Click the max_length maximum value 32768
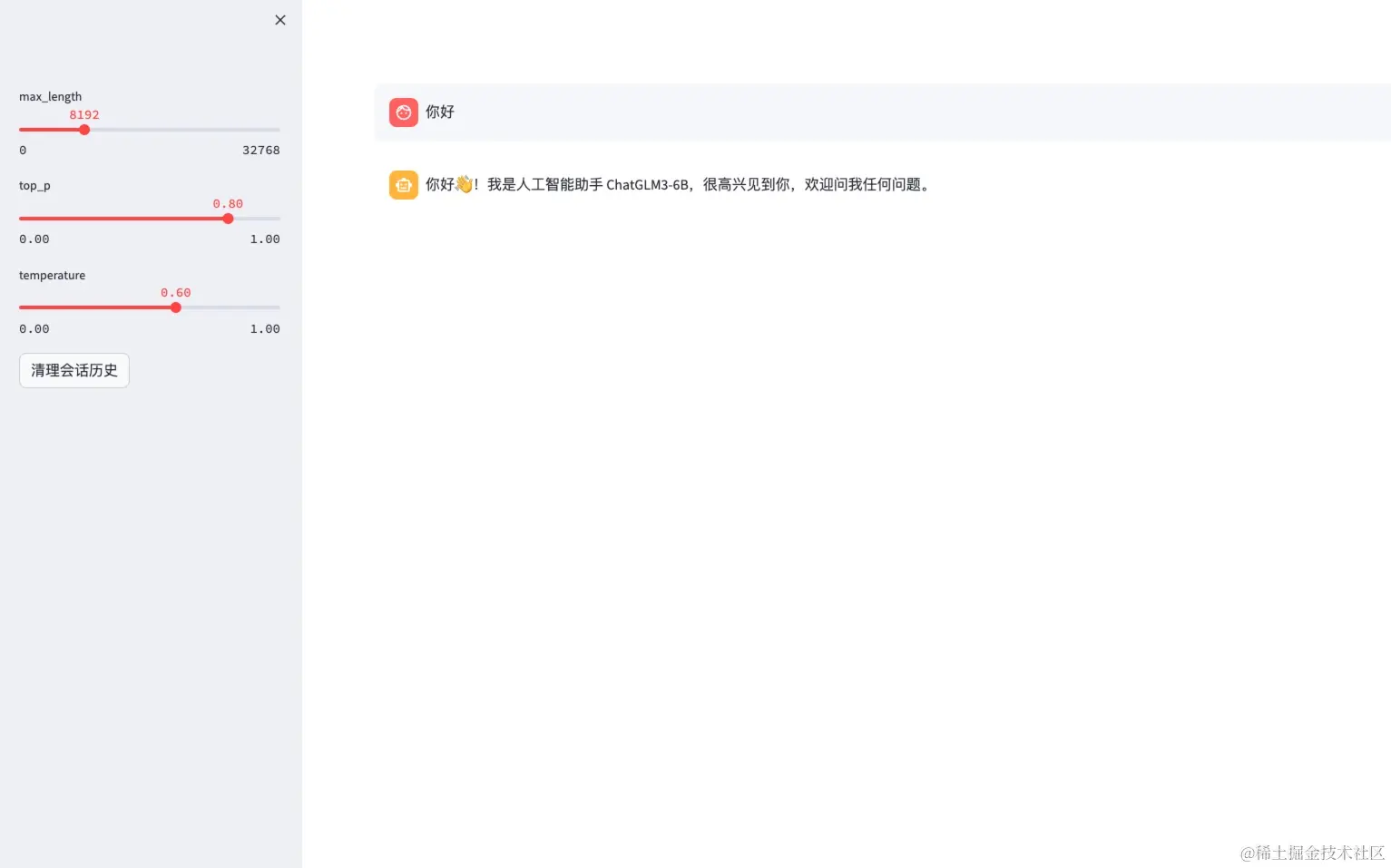This screenshot has height=868, width=1391. point(261,151)
